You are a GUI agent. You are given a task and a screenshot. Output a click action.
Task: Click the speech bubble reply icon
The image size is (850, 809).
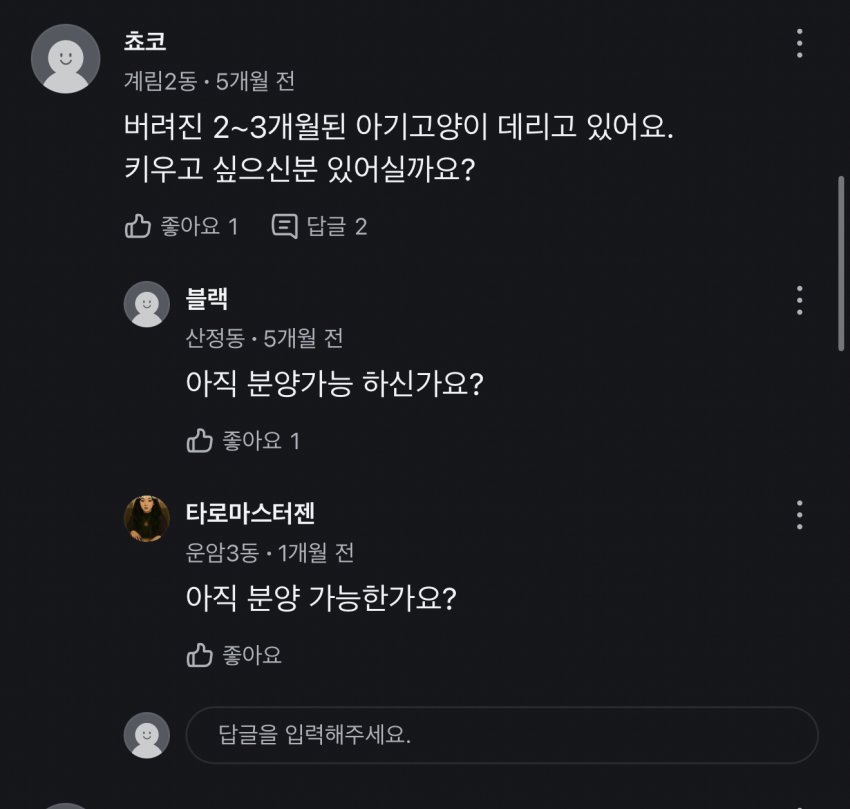(285, 226)
